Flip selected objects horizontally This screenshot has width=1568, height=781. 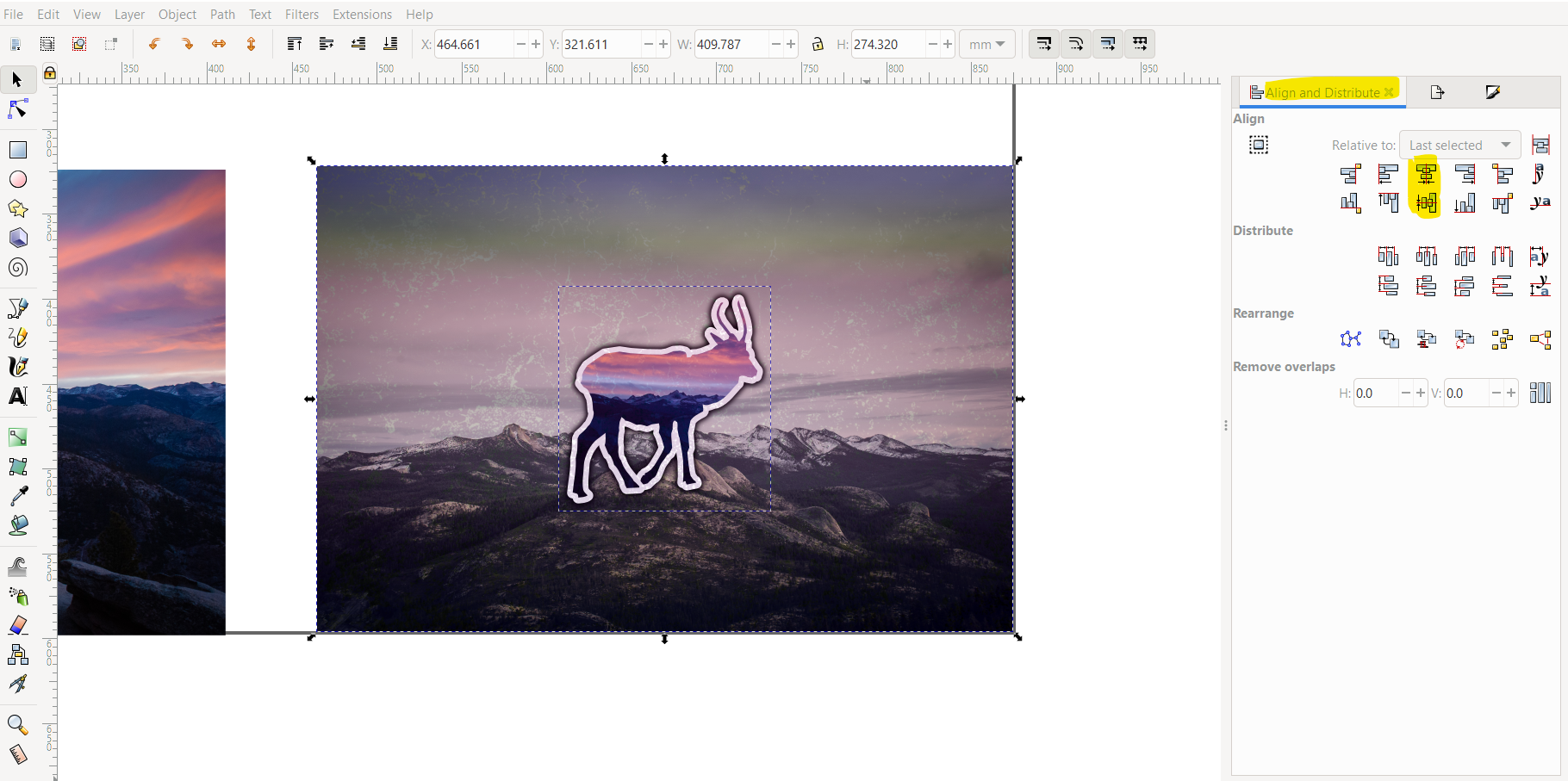tap(219, 44)
